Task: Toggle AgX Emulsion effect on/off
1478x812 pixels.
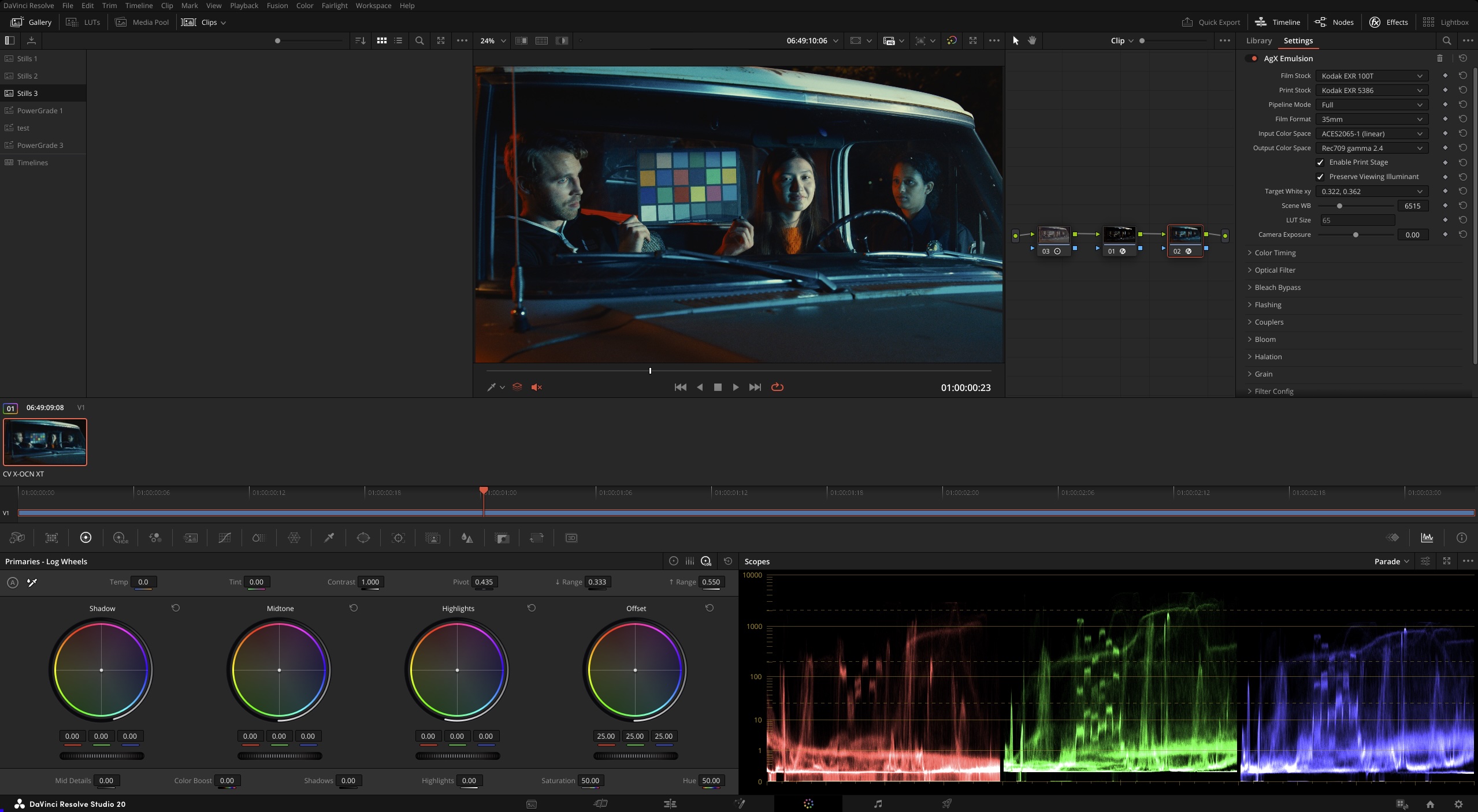Action: coord(1253,58)
